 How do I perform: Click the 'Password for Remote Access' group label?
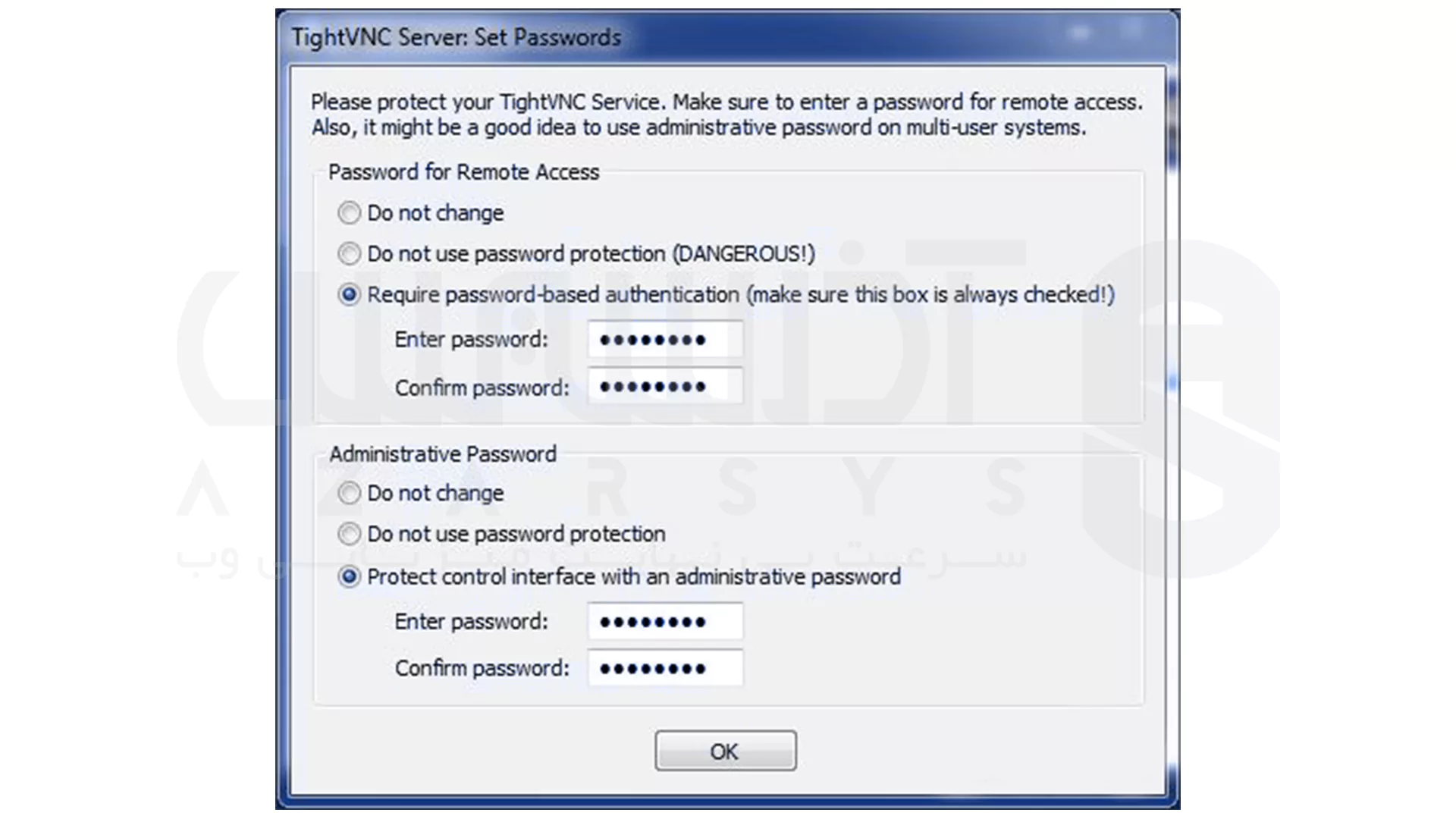pos(465,172)
